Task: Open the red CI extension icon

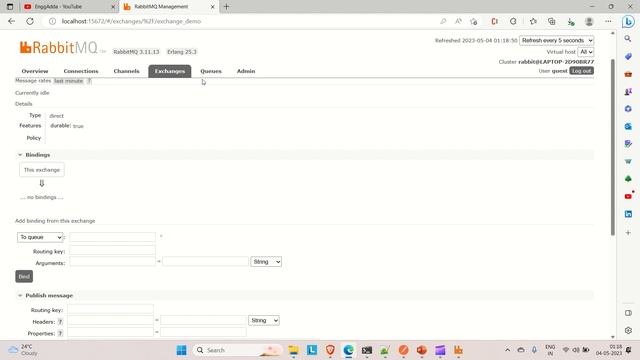Action: [494, 21]
